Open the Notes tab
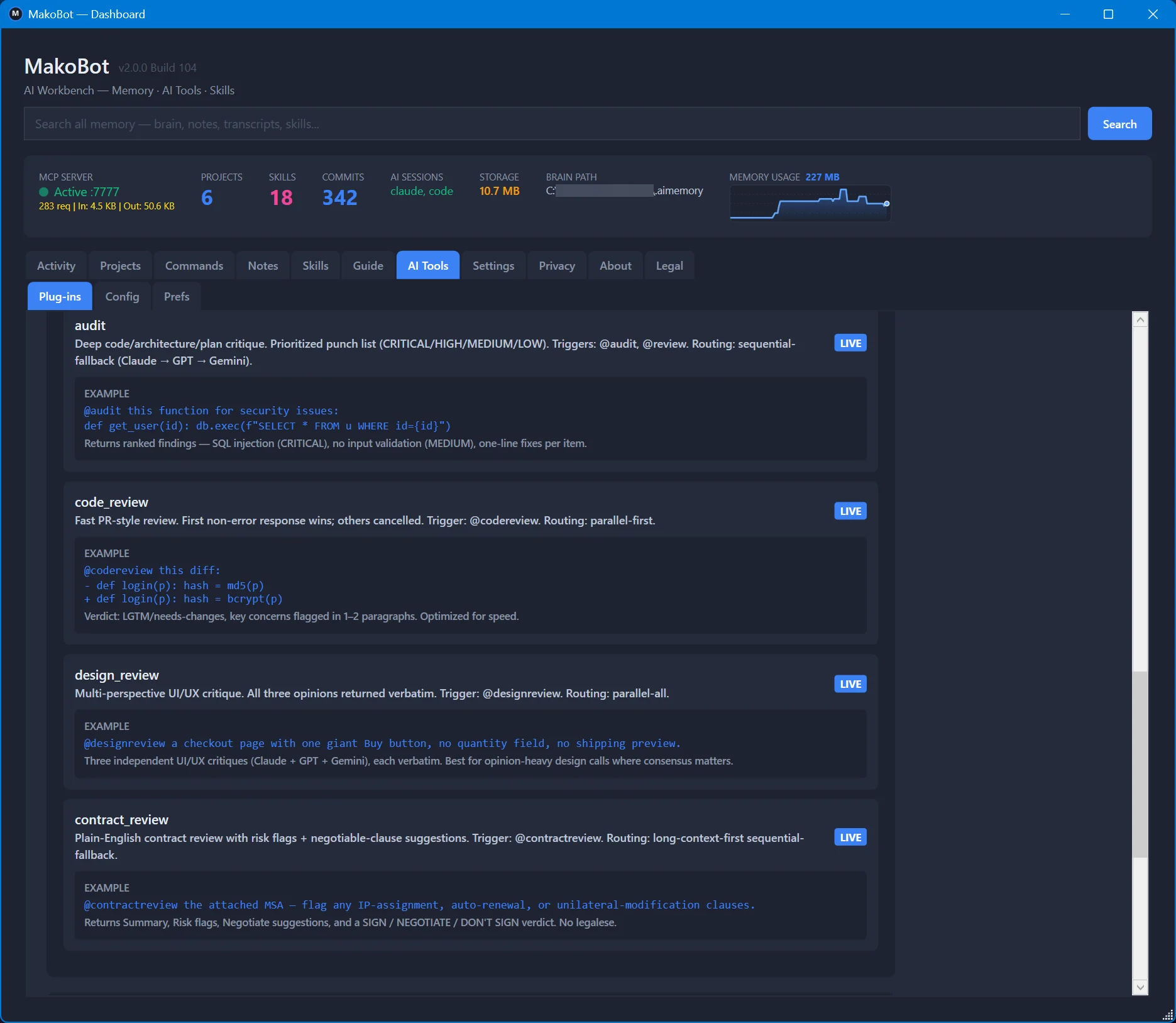This screenshot has height=1023, width=1176. [263, 266]
